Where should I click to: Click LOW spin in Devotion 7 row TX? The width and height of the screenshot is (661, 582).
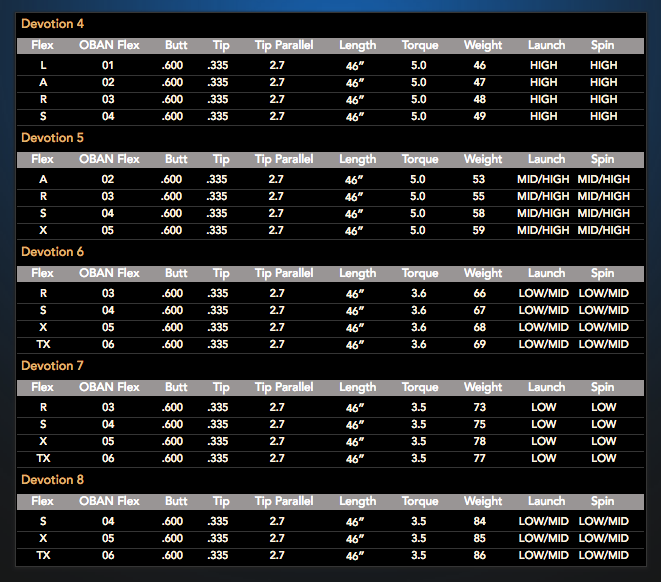(604, 459)
